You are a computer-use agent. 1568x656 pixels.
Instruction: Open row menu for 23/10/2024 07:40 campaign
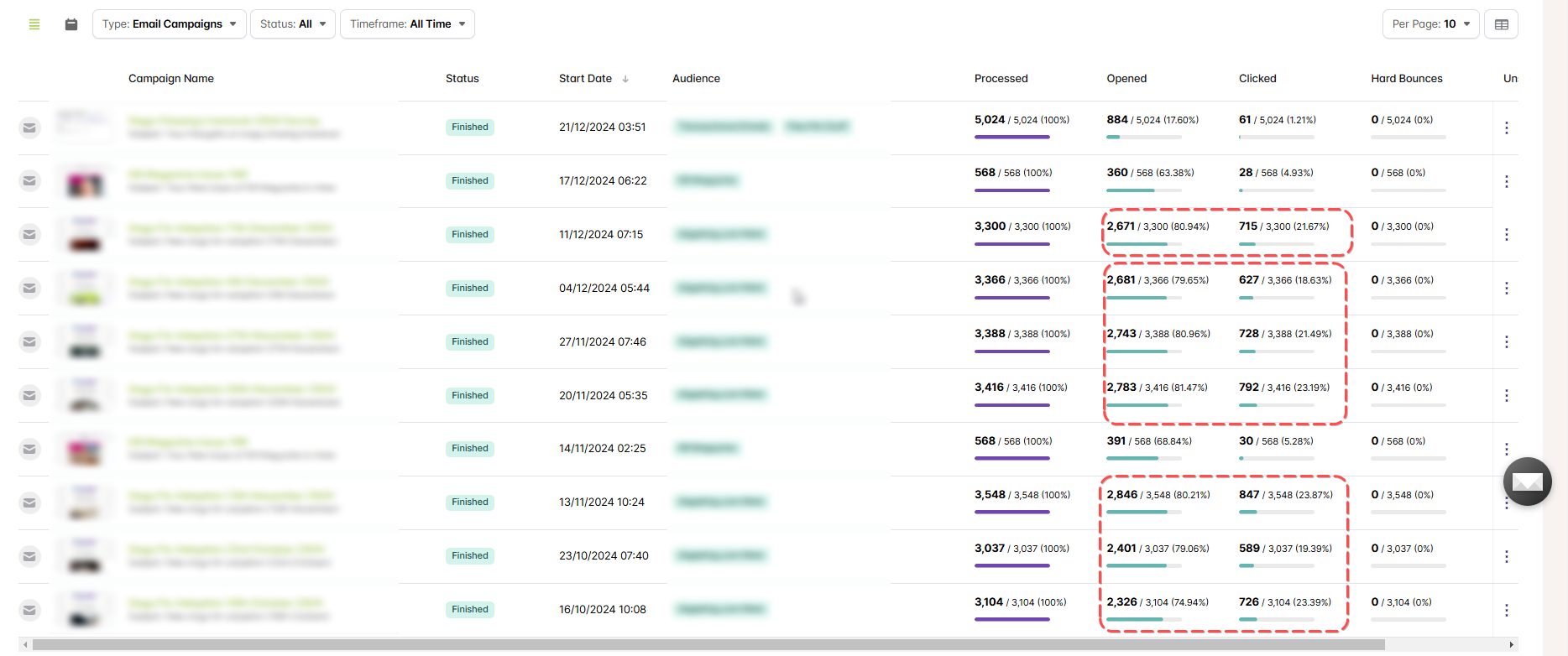click(x=1507, y=556)
